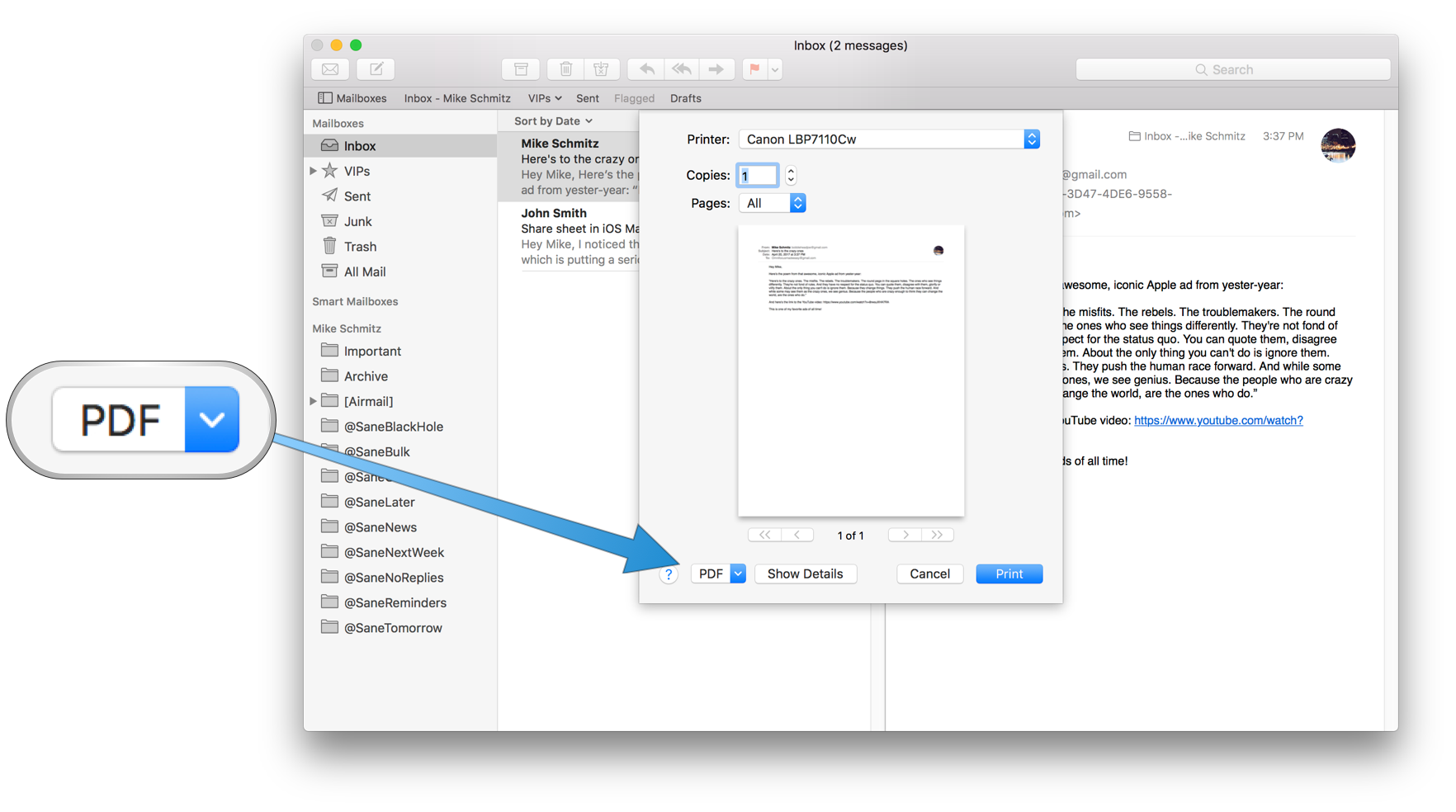The width and height of the screenshot is (1456, 812).
Task: Compose a new email message
Action: click(x=376, y=68)
